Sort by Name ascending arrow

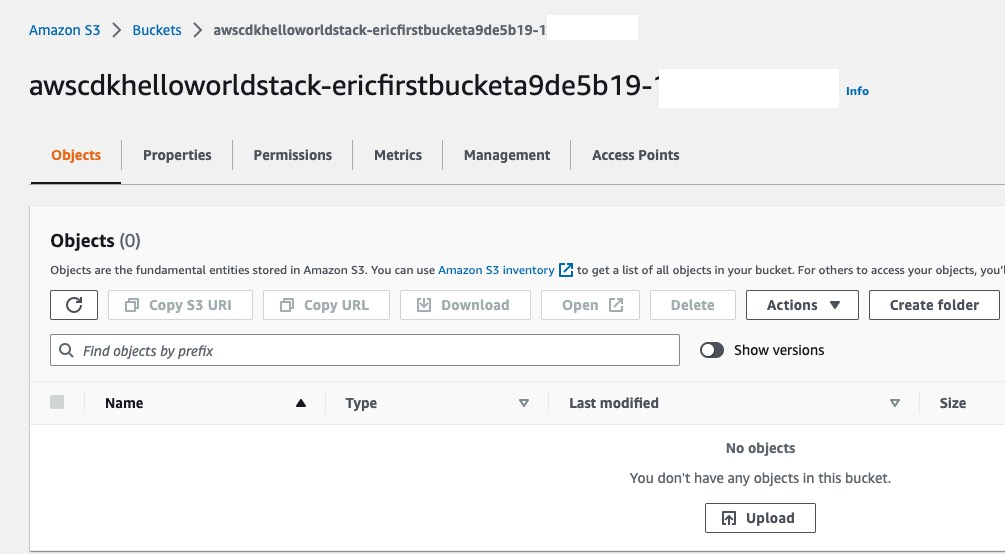pyautogui.click(x=301, y=403)
